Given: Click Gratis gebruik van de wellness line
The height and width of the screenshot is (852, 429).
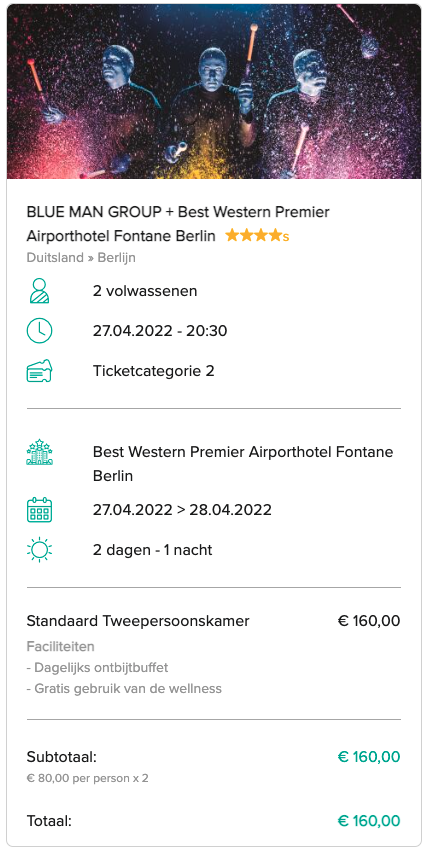Looking at the screenshot, I should coord(124,689).
